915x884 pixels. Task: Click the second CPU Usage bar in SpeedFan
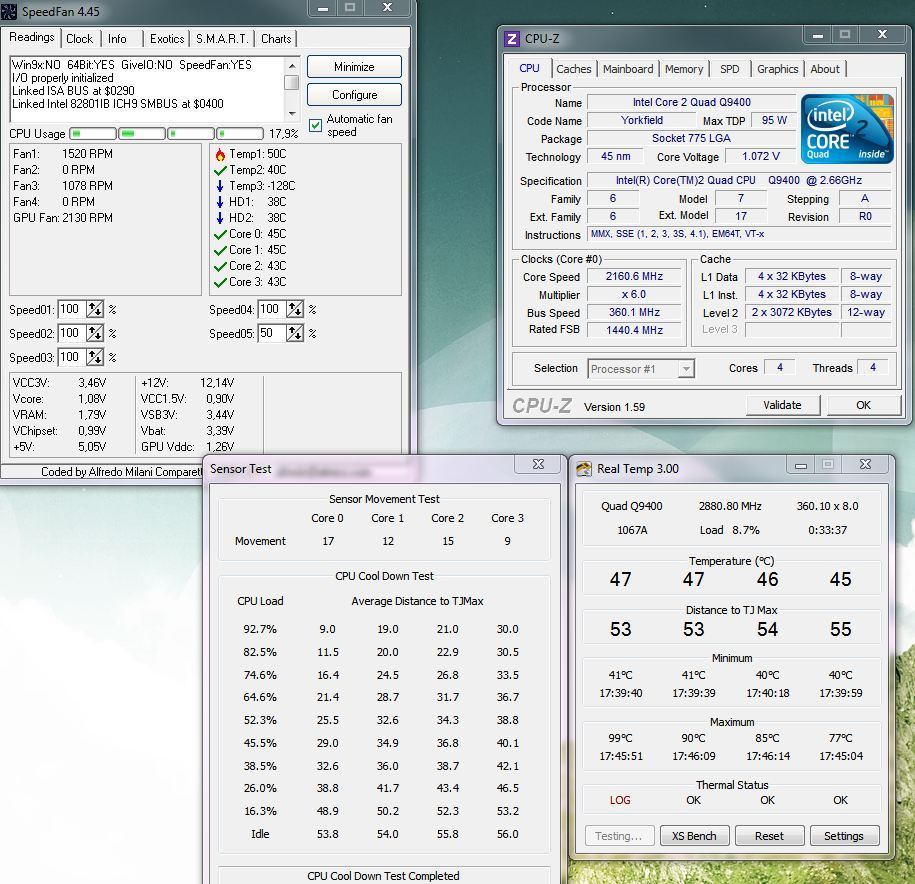pyautogui.click(x=142, y=134)
